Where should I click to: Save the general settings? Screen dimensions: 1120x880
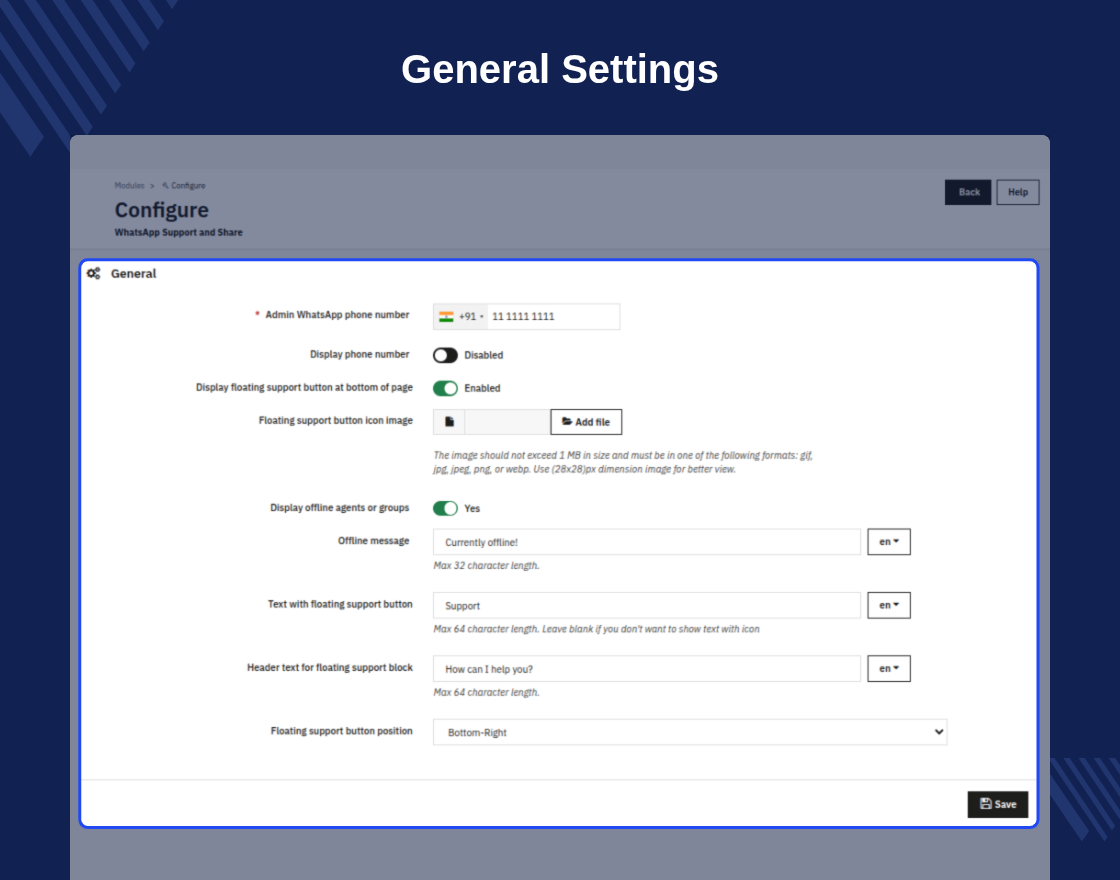click(998, 804)
